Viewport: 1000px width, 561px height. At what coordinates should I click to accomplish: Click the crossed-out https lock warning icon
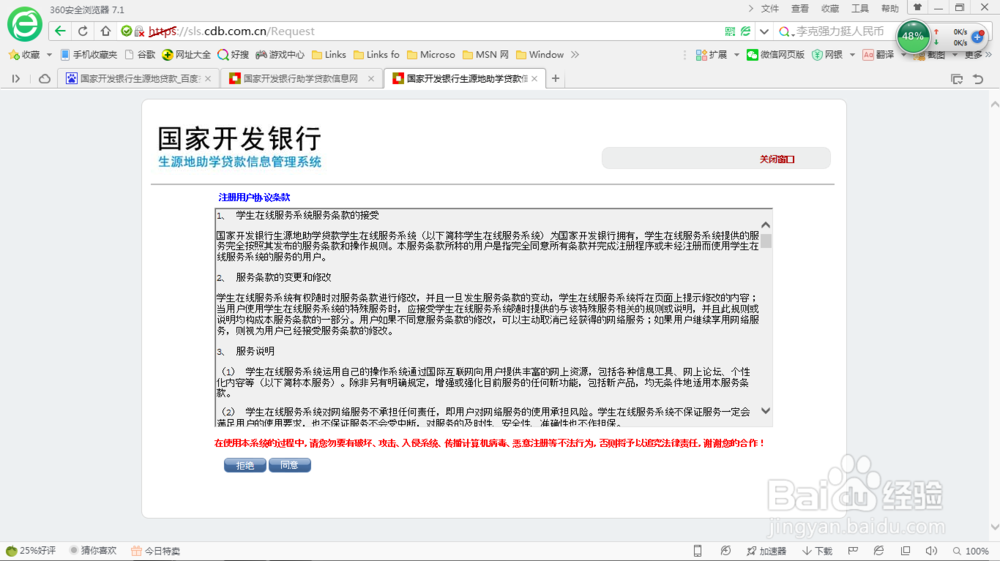click(x=139, y=31)
